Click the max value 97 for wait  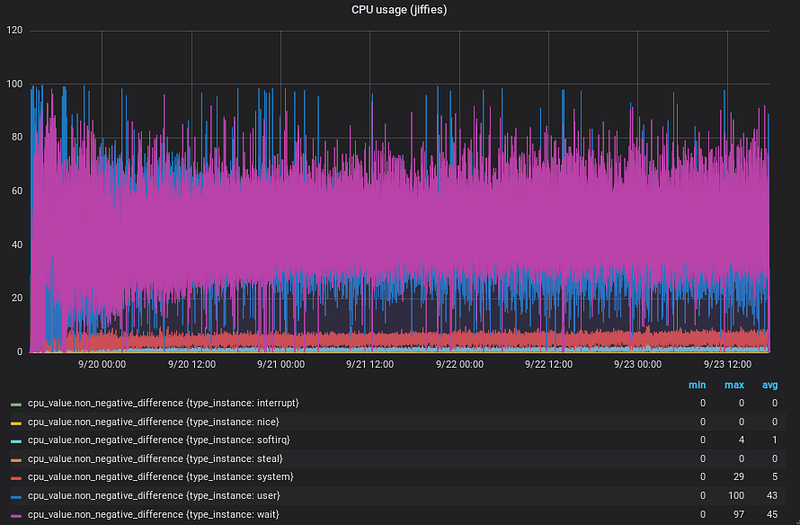pyautogui.click(x=738, y=514)
